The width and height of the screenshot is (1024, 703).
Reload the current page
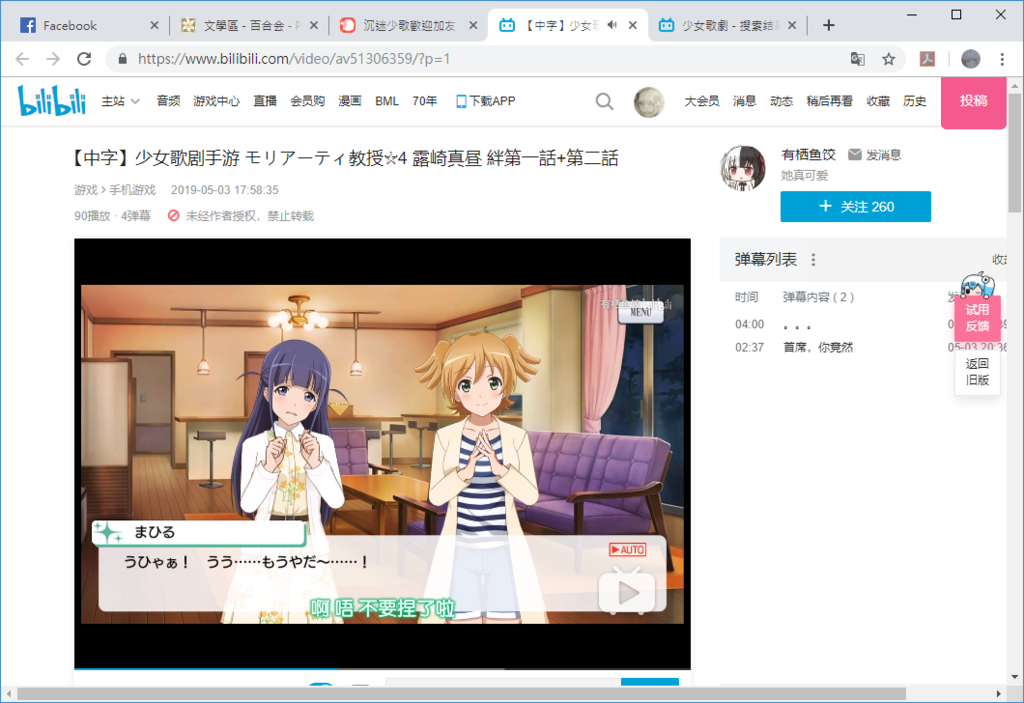click(84, 59)
